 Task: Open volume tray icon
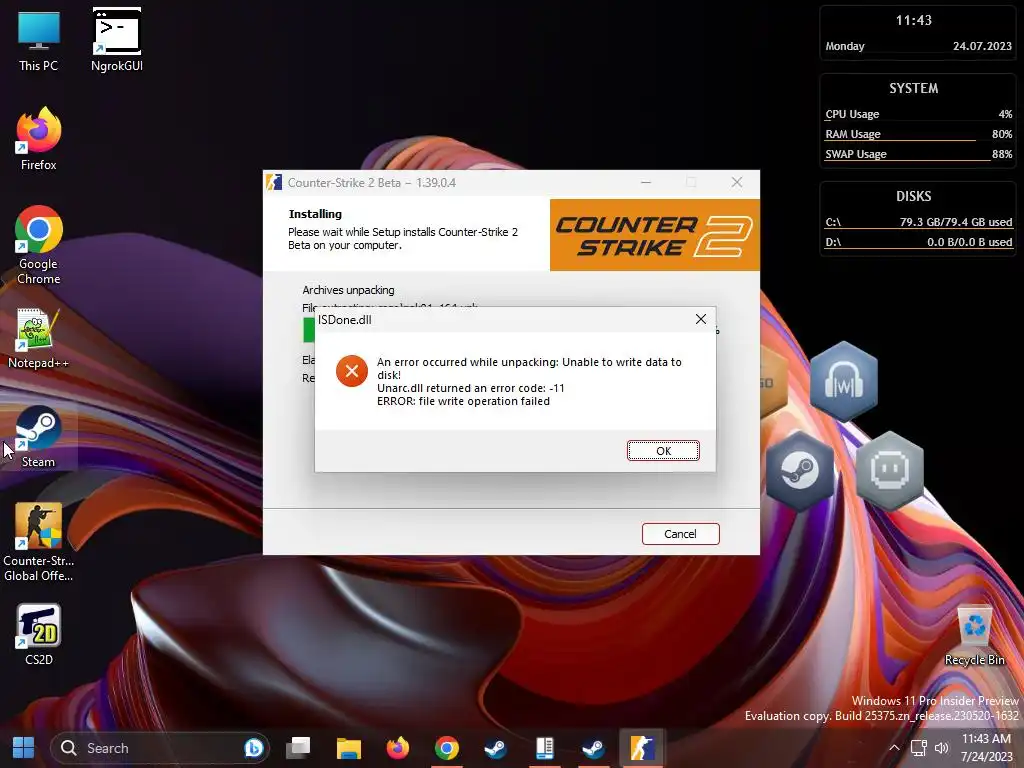pyautogui.click(x=941, y=748)
